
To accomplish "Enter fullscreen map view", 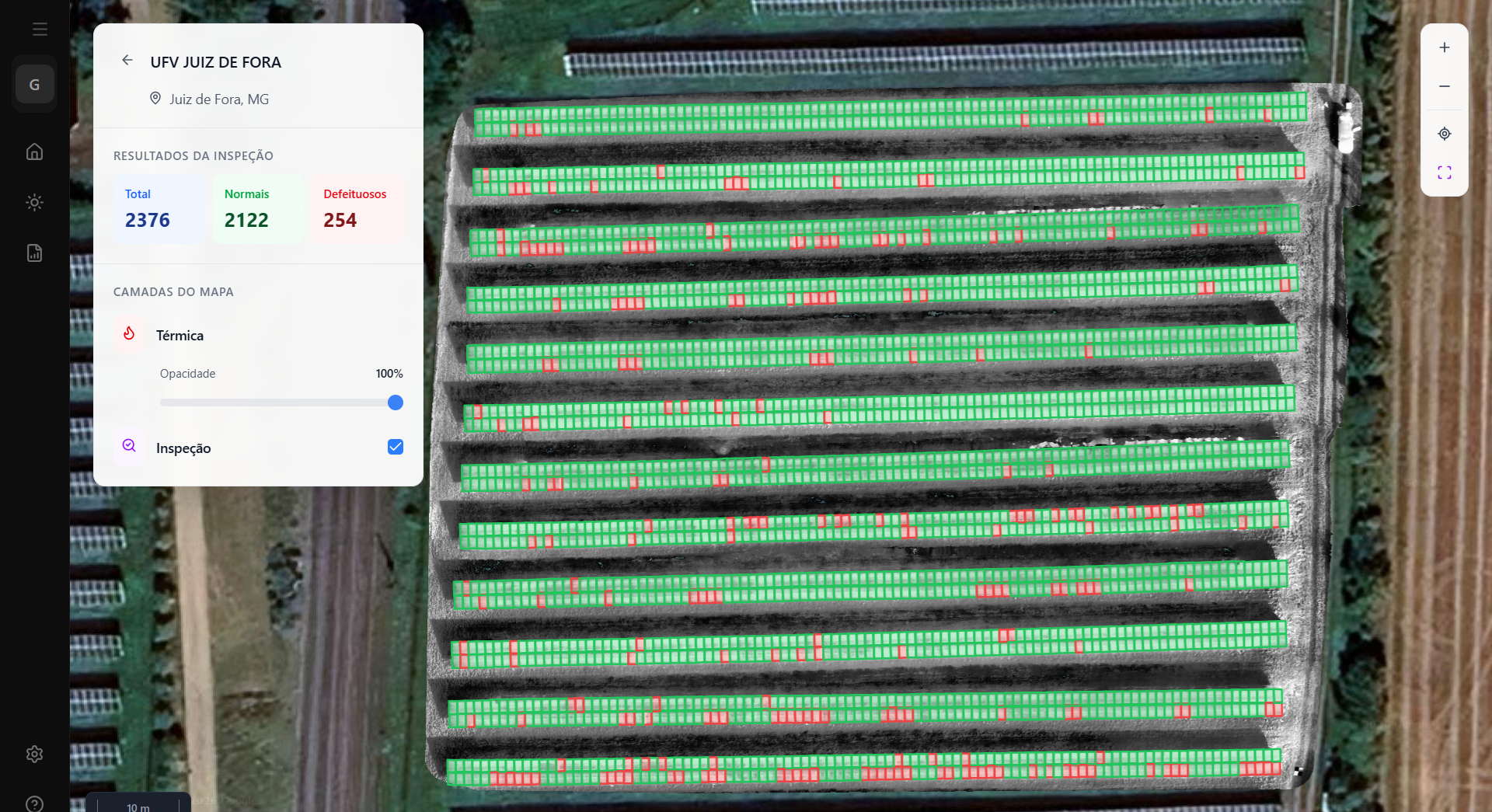I will 1444,173.
